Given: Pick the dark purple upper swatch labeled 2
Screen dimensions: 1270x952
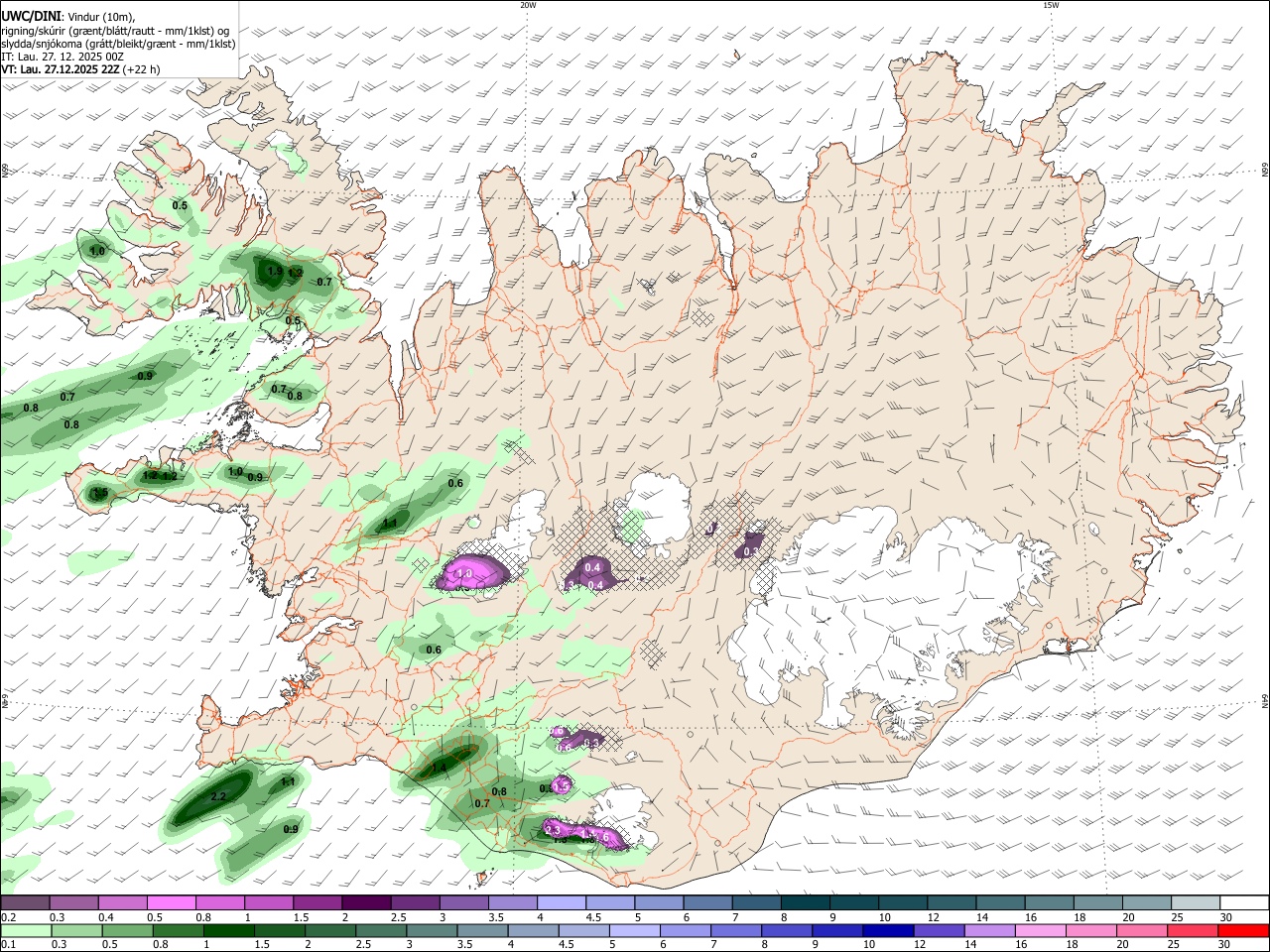Looking at the screenshot, I should click(365, 902).
